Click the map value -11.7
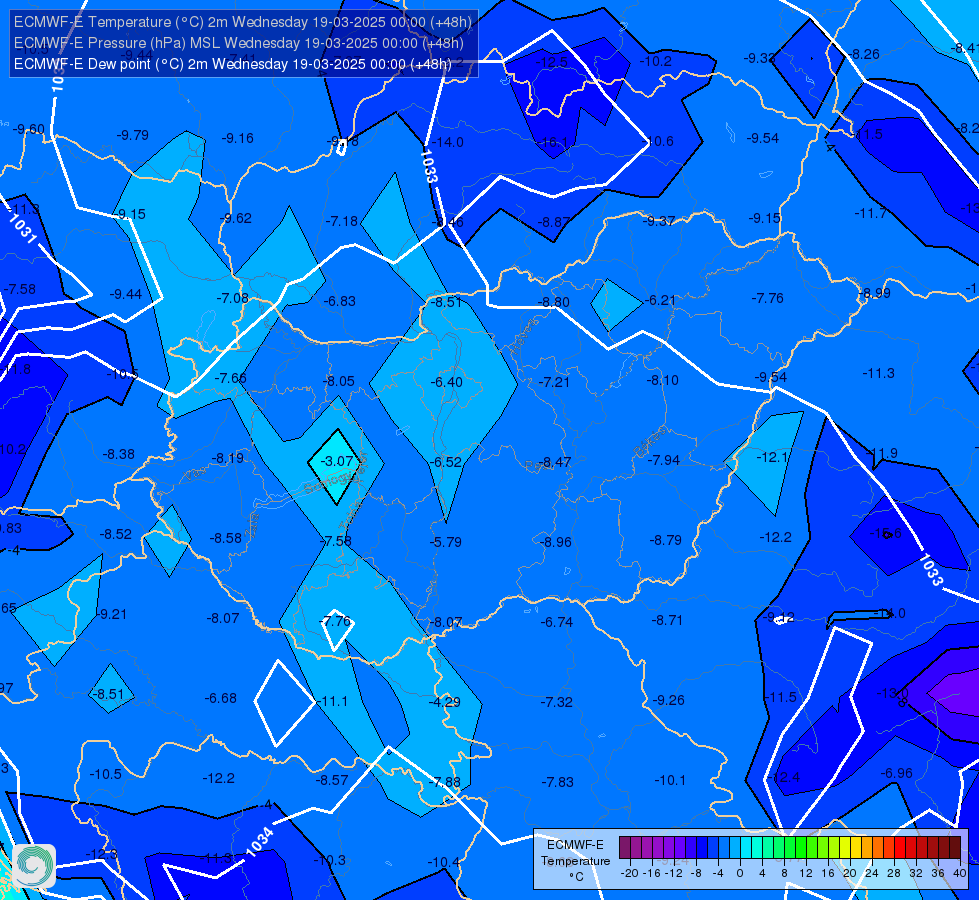979x900 pixels. (x=870, y=214)
